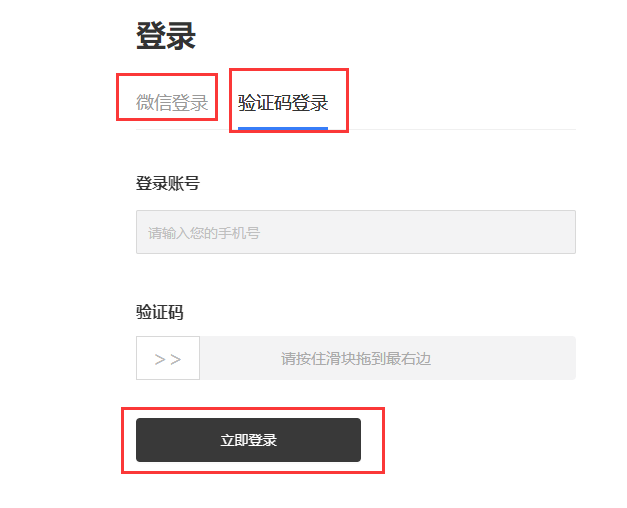This screenshot has width=627, height=508.
Task: Choose verification code login tab
Action: 283,102
